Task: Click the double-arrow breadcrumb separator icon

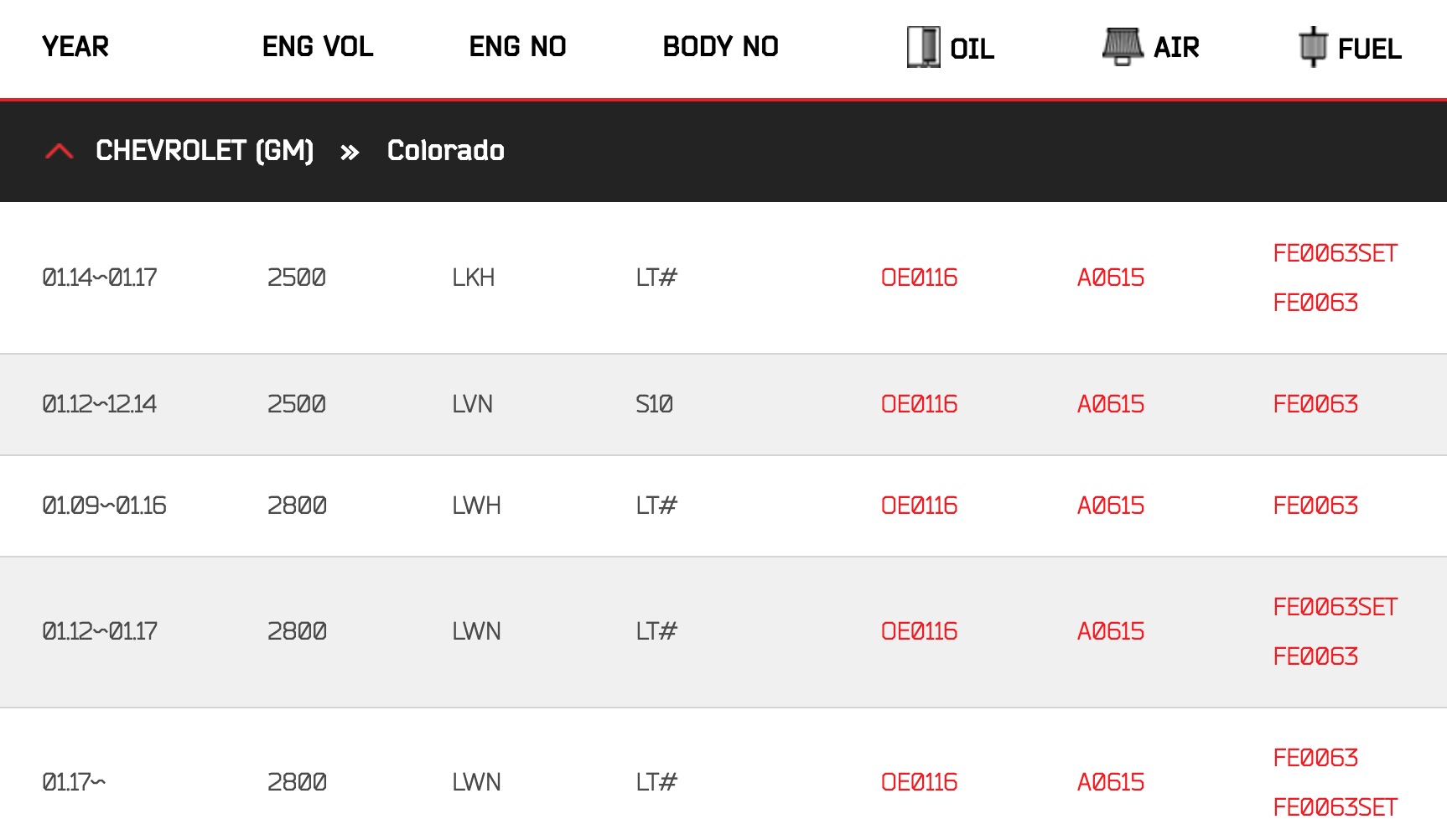Action: pos(350,153)
